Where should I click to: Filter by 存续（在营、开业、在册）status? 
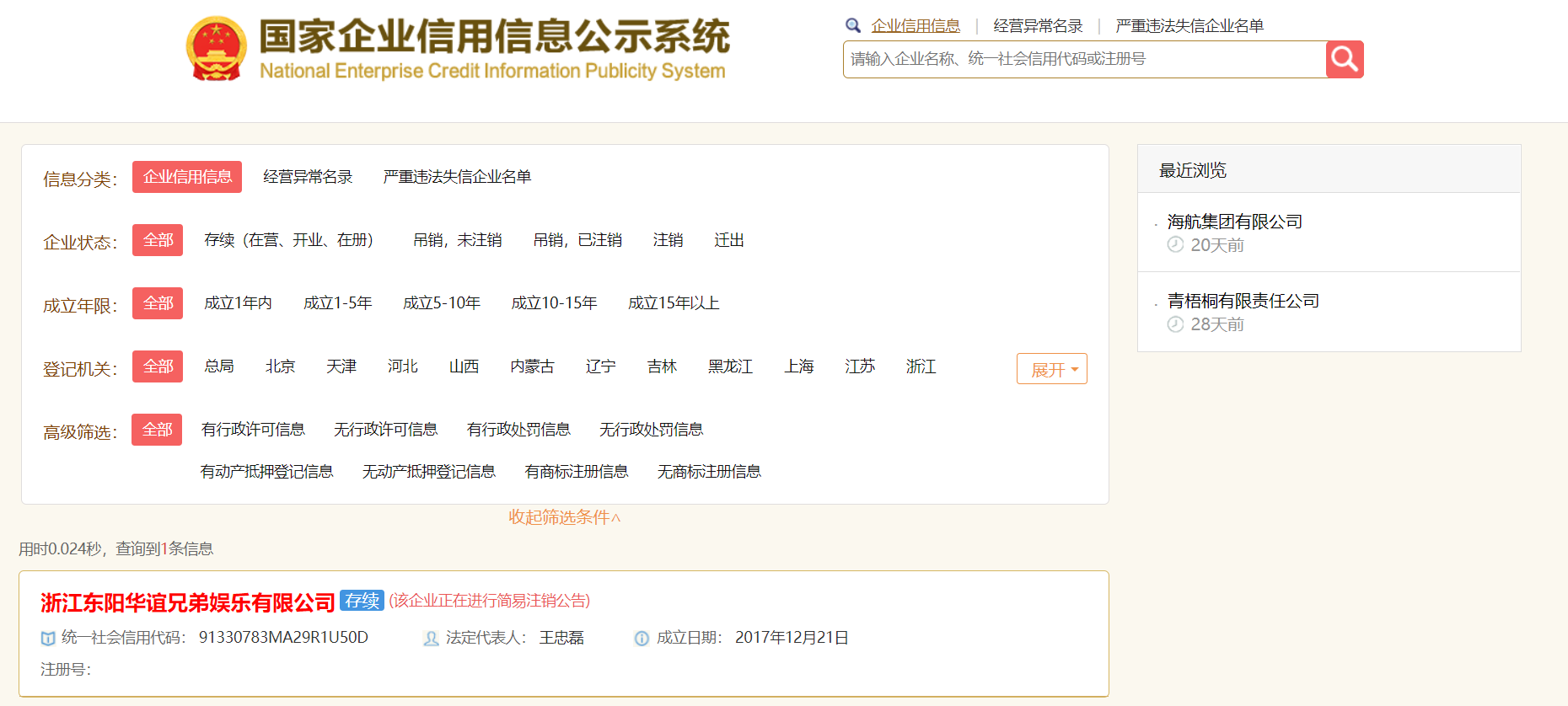[288, 240]
